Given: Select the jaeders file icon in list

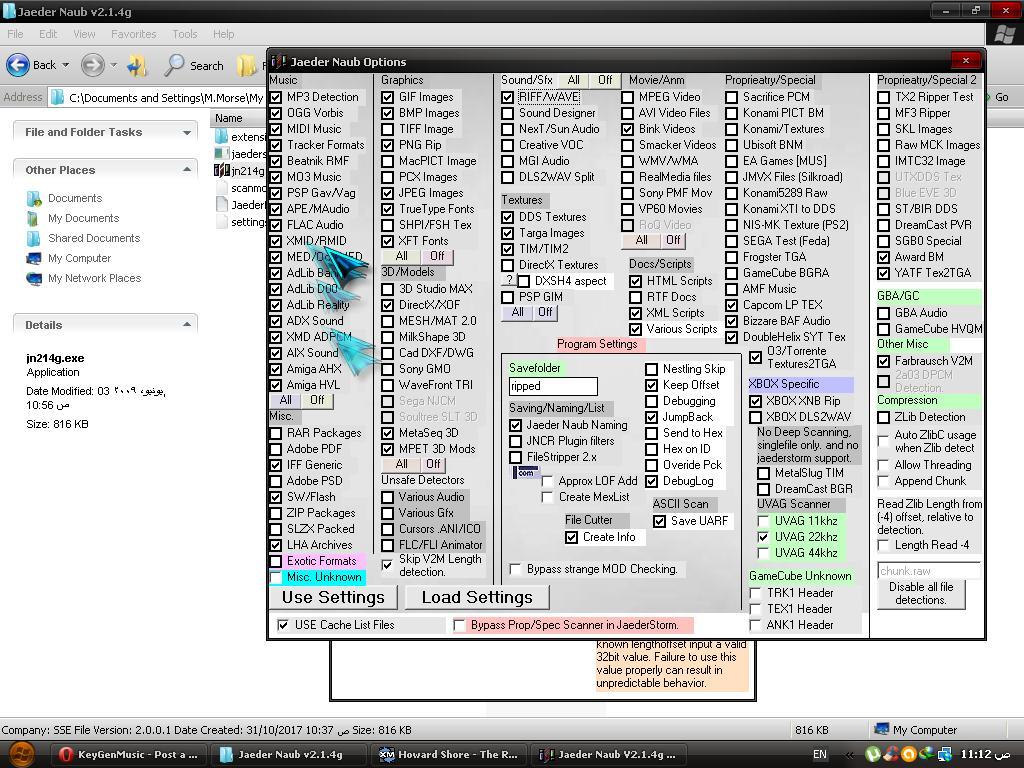Looking at the screenshot, I should pyautogui.click(x=221, y=154).
